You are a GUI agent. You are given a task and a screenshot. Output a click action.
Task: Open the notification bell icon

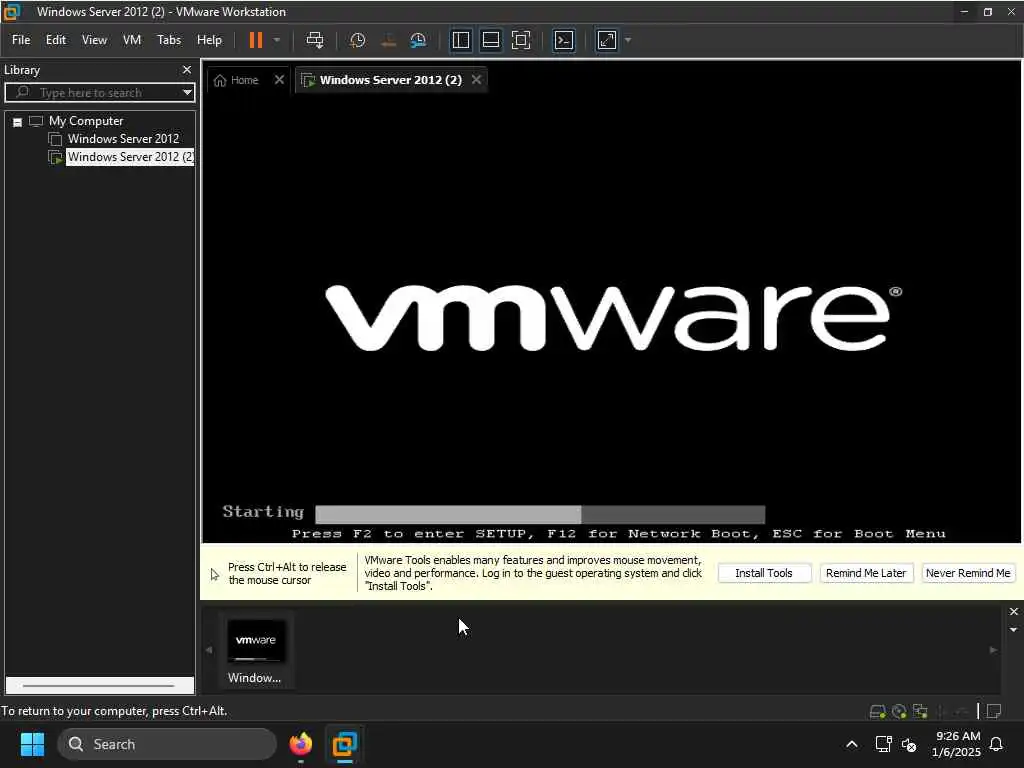click(997, 744)
